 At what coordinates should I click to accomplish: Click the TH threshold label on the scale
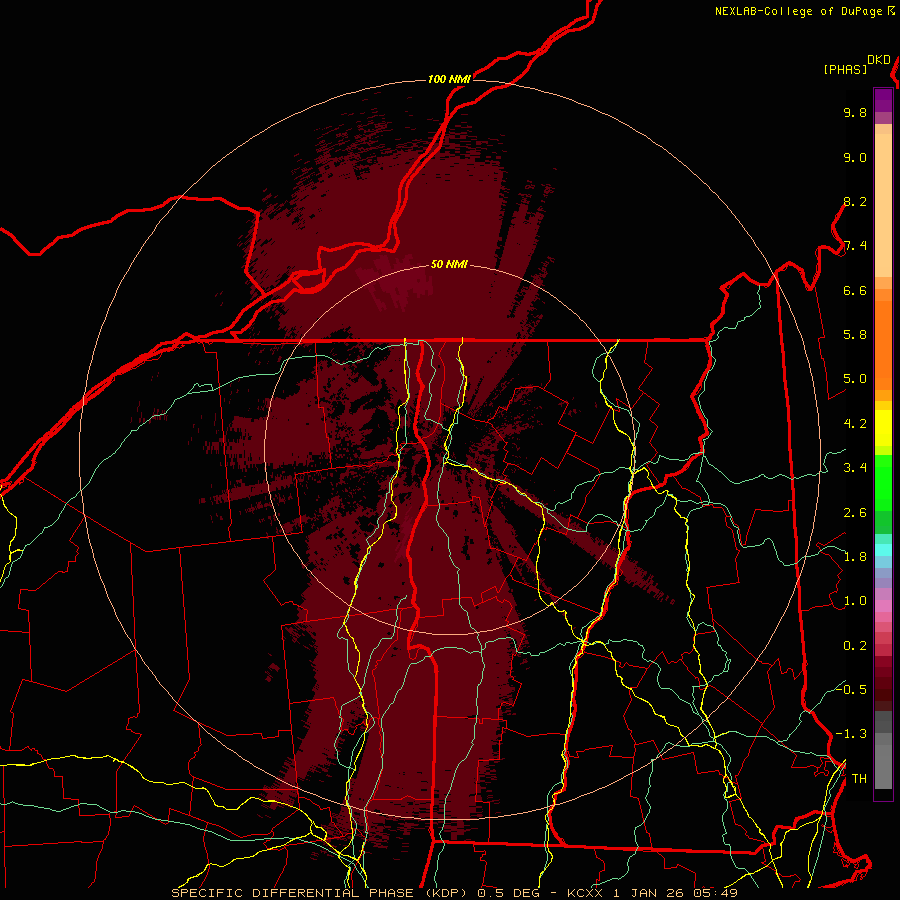tap(859, 779)
